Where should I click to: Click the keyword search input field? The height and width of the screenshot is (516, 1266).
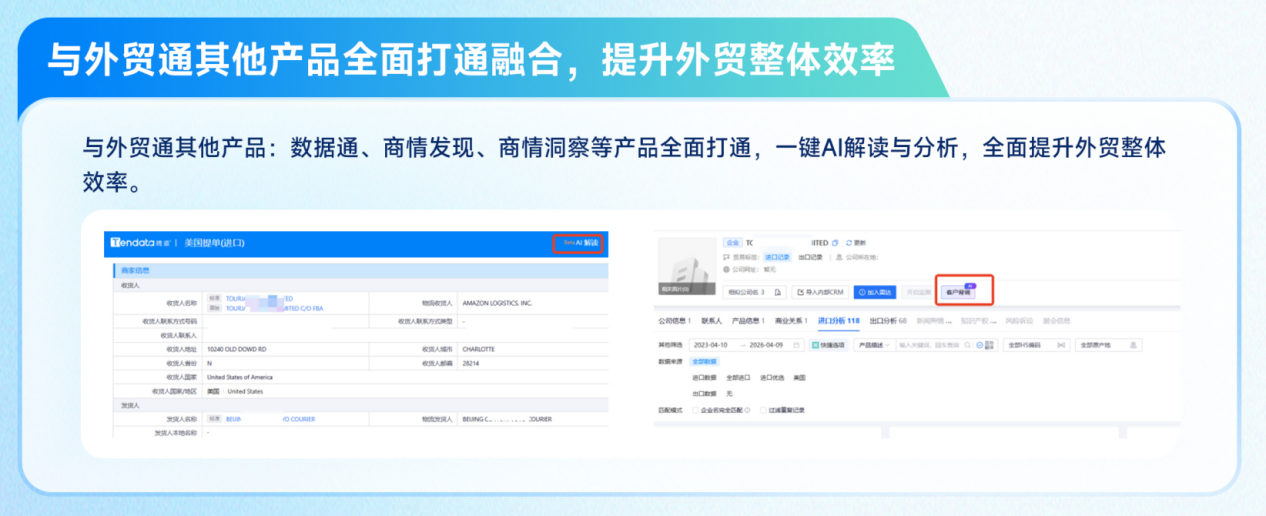pyautogui.click(x=932, y=345)
